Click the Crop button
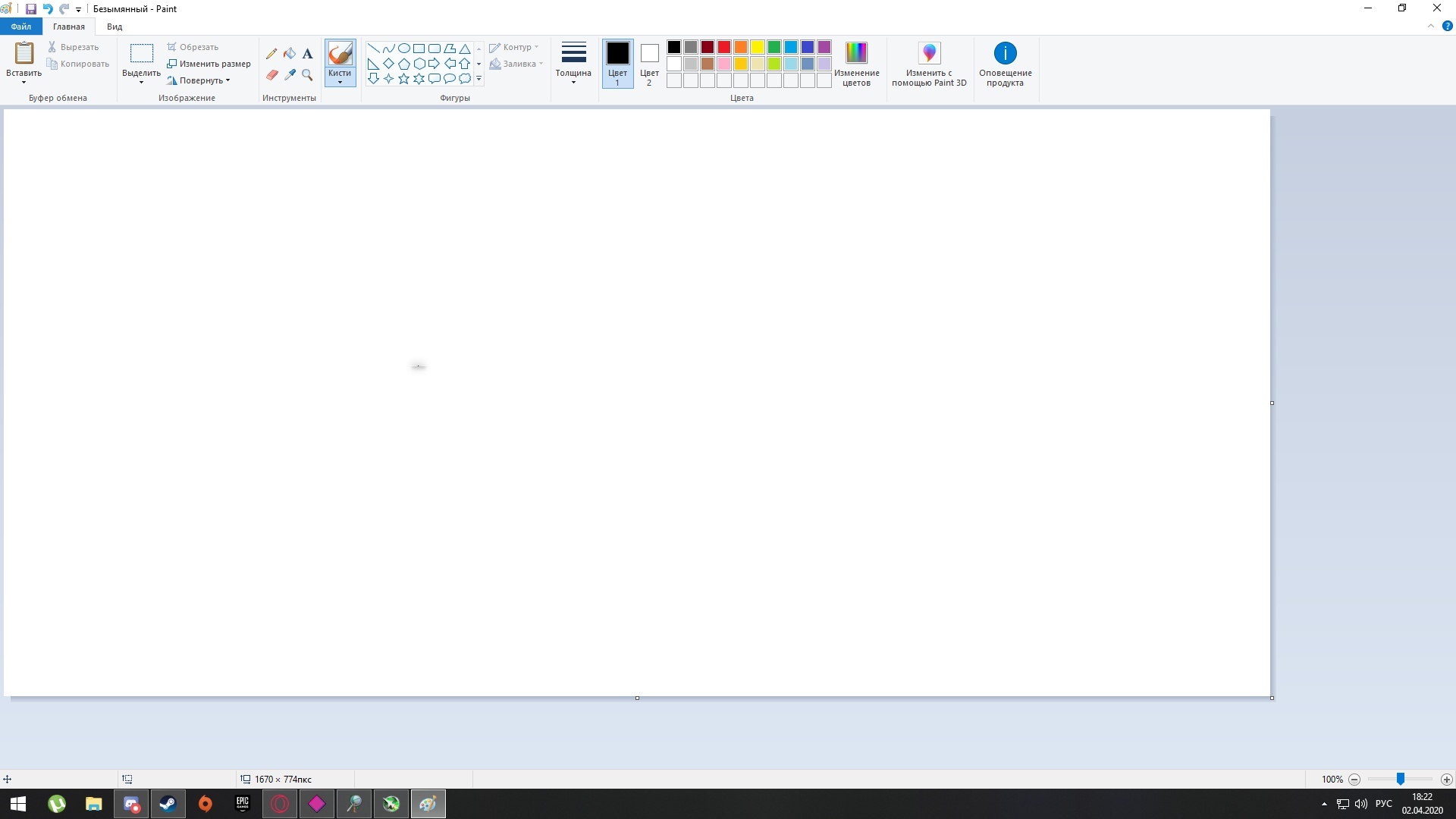 (193, 47)
